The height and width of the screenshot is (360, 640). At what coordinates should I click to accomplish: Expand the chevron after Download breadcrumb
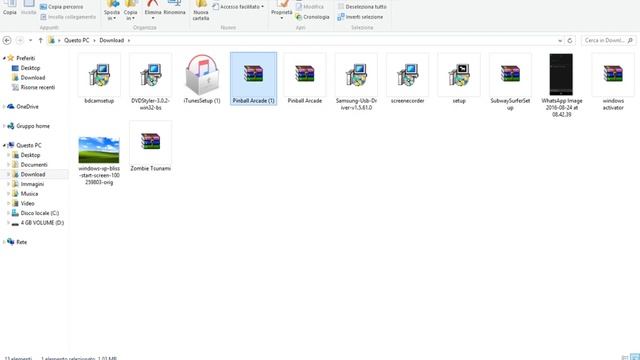point(129,40)
